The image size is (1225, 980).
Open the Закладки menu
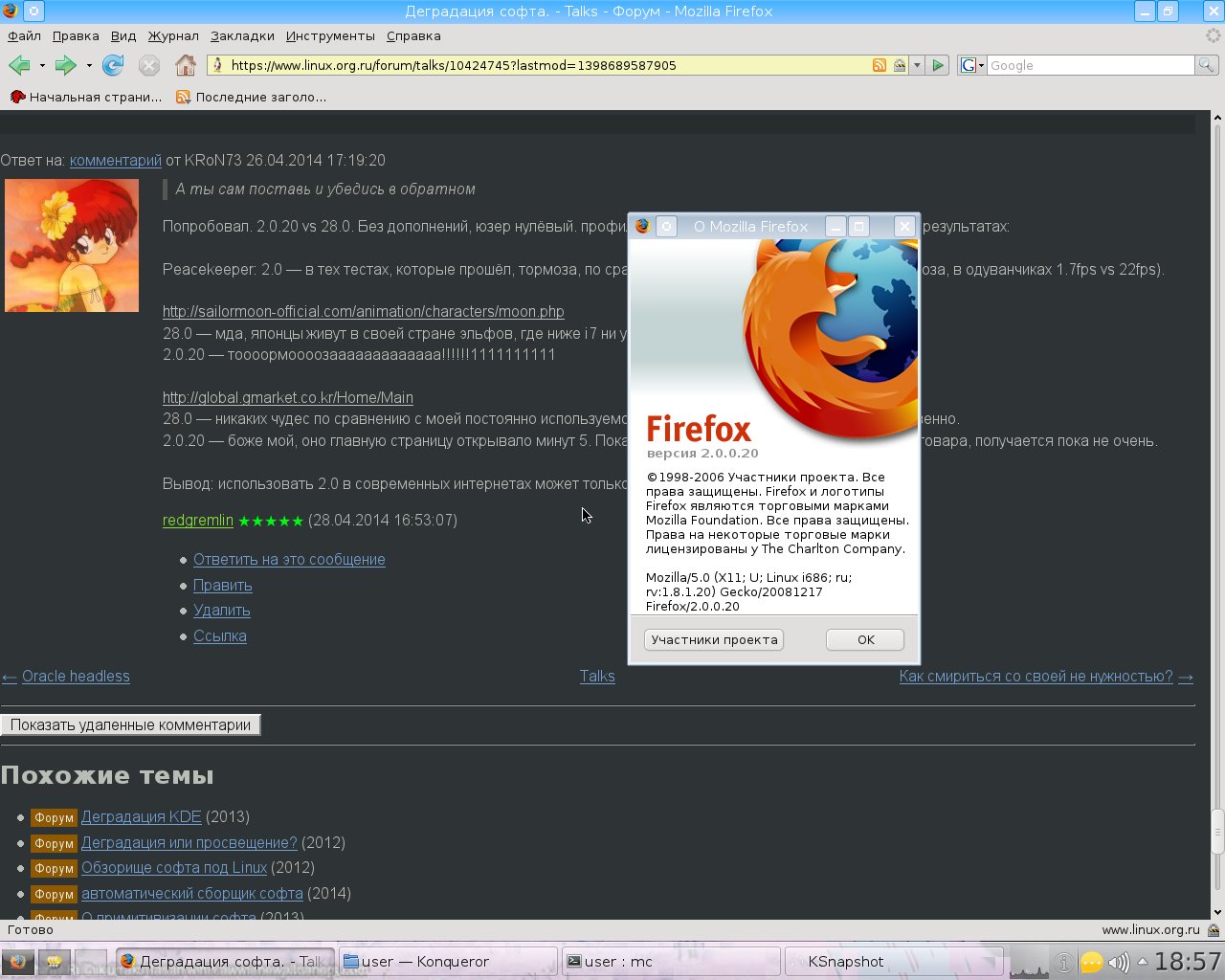pyautogui.click(x=242, y=35)
